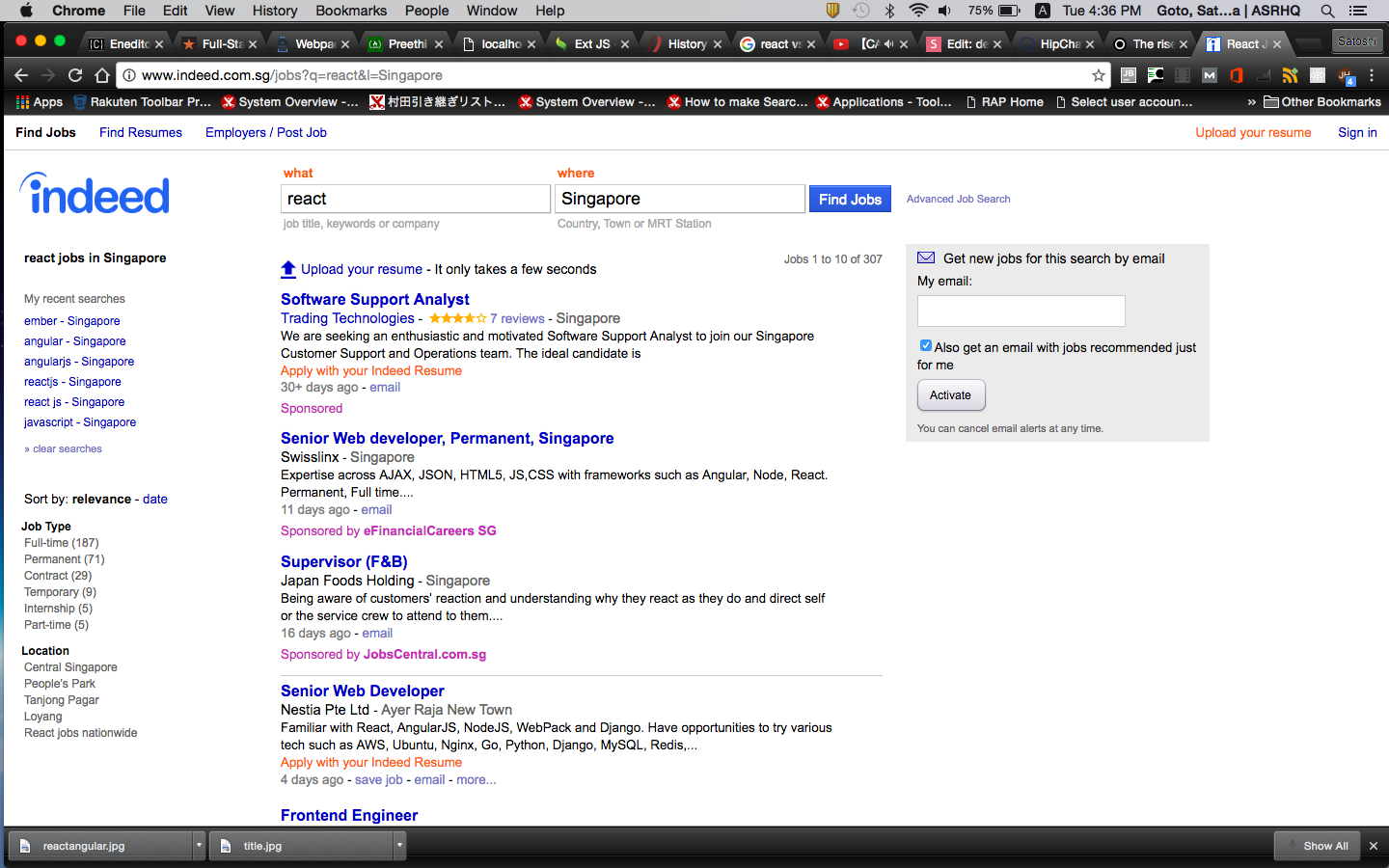Open the reactangular.jpg downloaded file
This screenshot has width=1389, height=868.
pos(101,846)
